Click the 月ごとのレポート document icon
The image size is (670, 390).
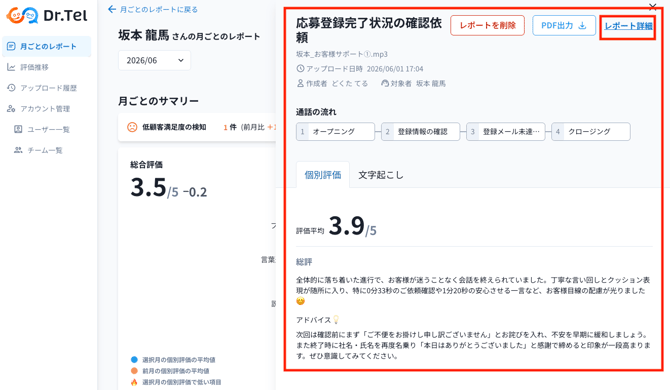(x=11, y=46)
